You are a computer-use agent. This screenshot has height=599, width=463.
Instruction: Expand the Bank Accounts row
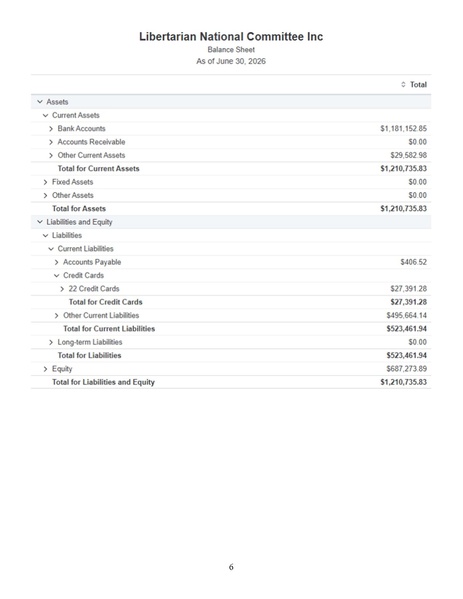pyautogui.click(x=51, y=129)
